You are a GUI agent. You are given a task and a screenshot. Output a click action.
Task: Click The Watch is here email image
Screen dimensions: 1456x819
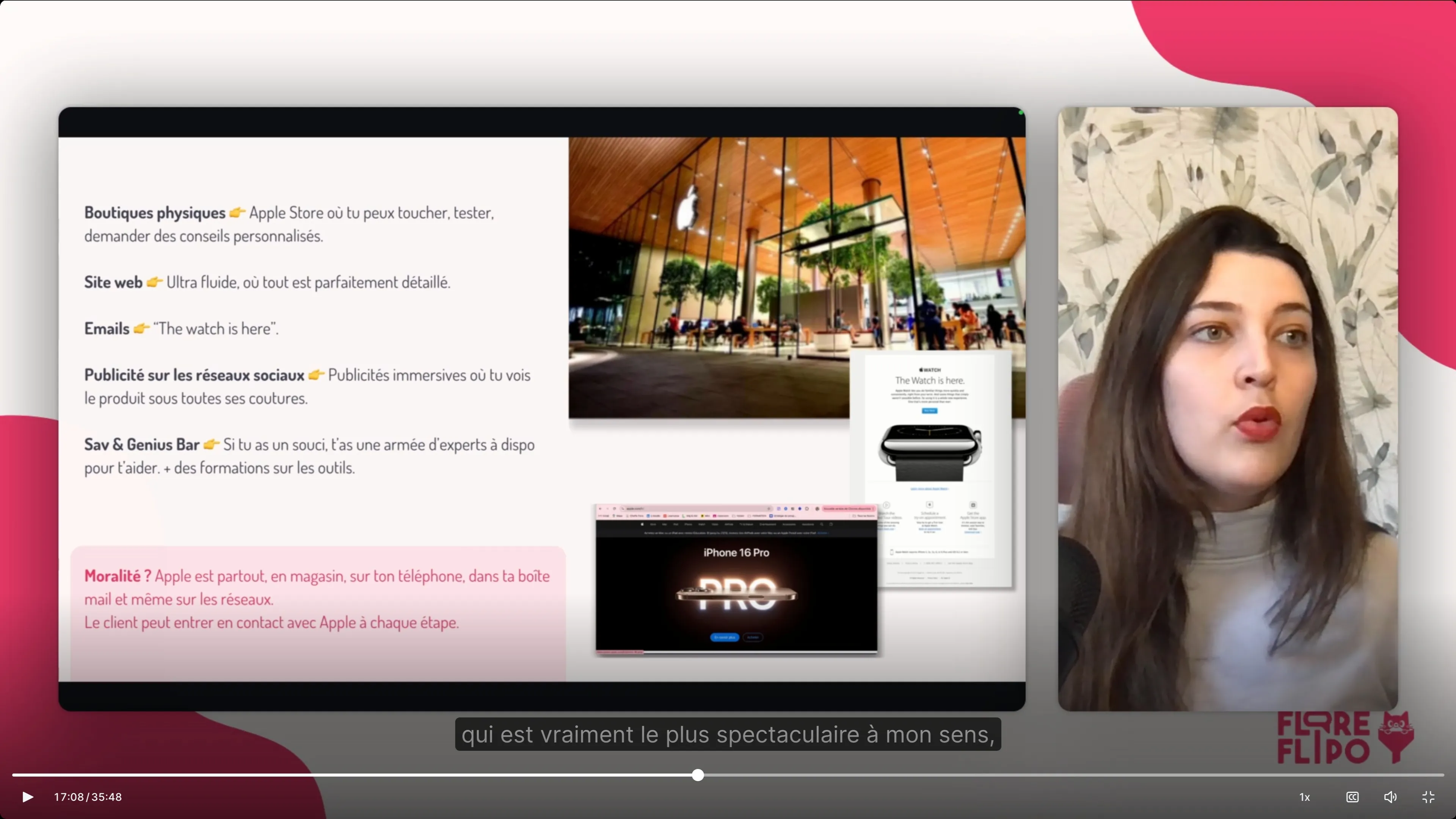tap(930, 469)
